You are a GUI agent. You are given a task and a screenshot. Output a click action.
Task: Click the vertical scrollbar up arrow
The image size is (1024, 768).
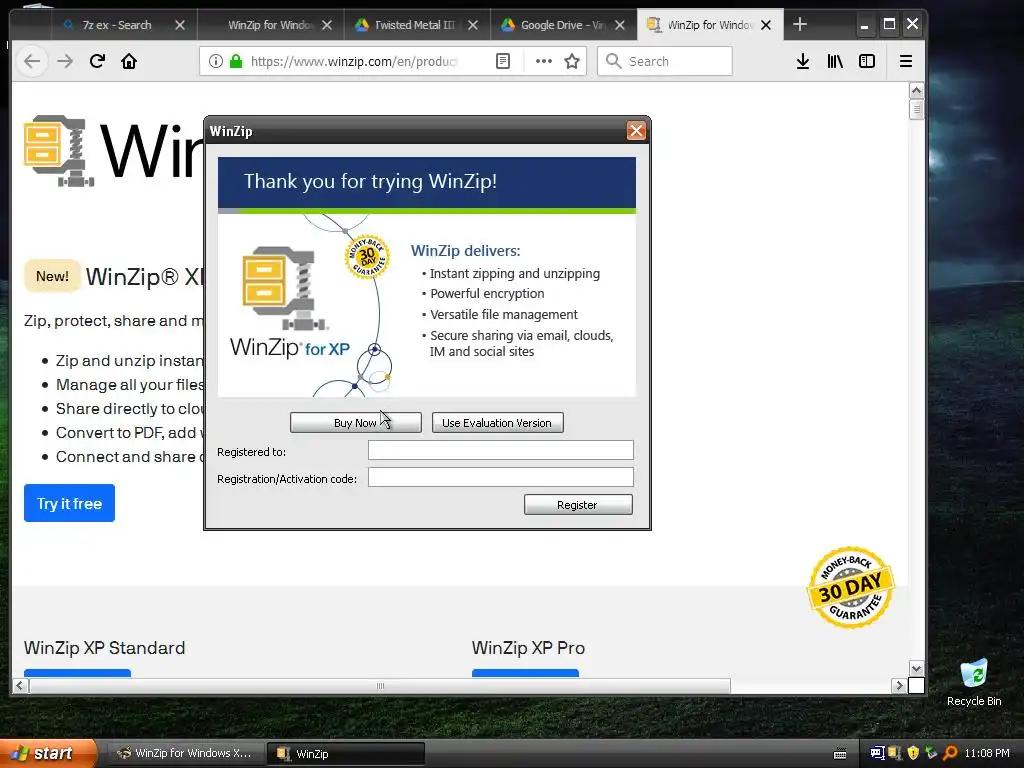[x=916, y=90]
